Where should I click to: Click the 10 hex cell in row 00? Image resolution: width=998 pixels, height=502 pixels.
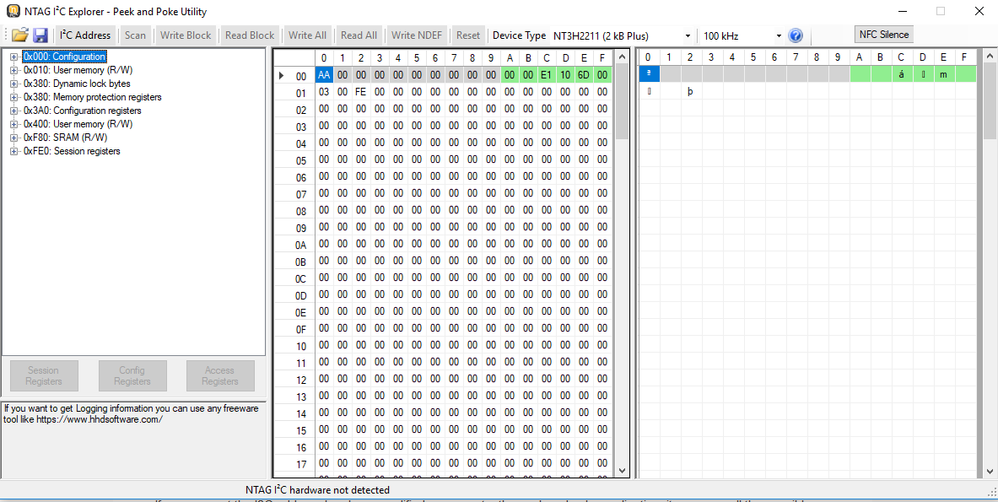coord(565,75)
